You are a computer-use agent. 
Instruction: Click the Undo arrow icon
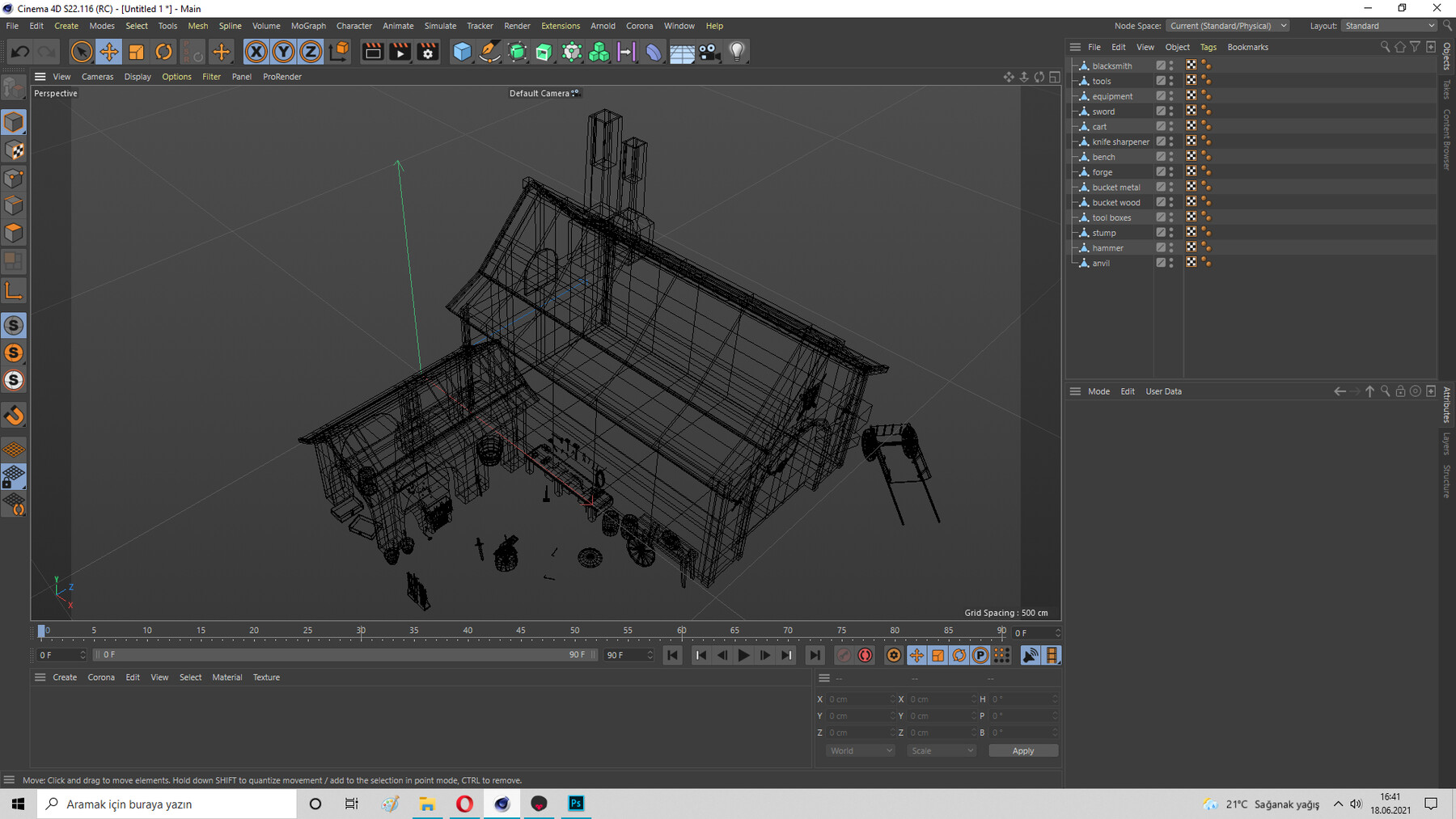[x=20, y=53]
